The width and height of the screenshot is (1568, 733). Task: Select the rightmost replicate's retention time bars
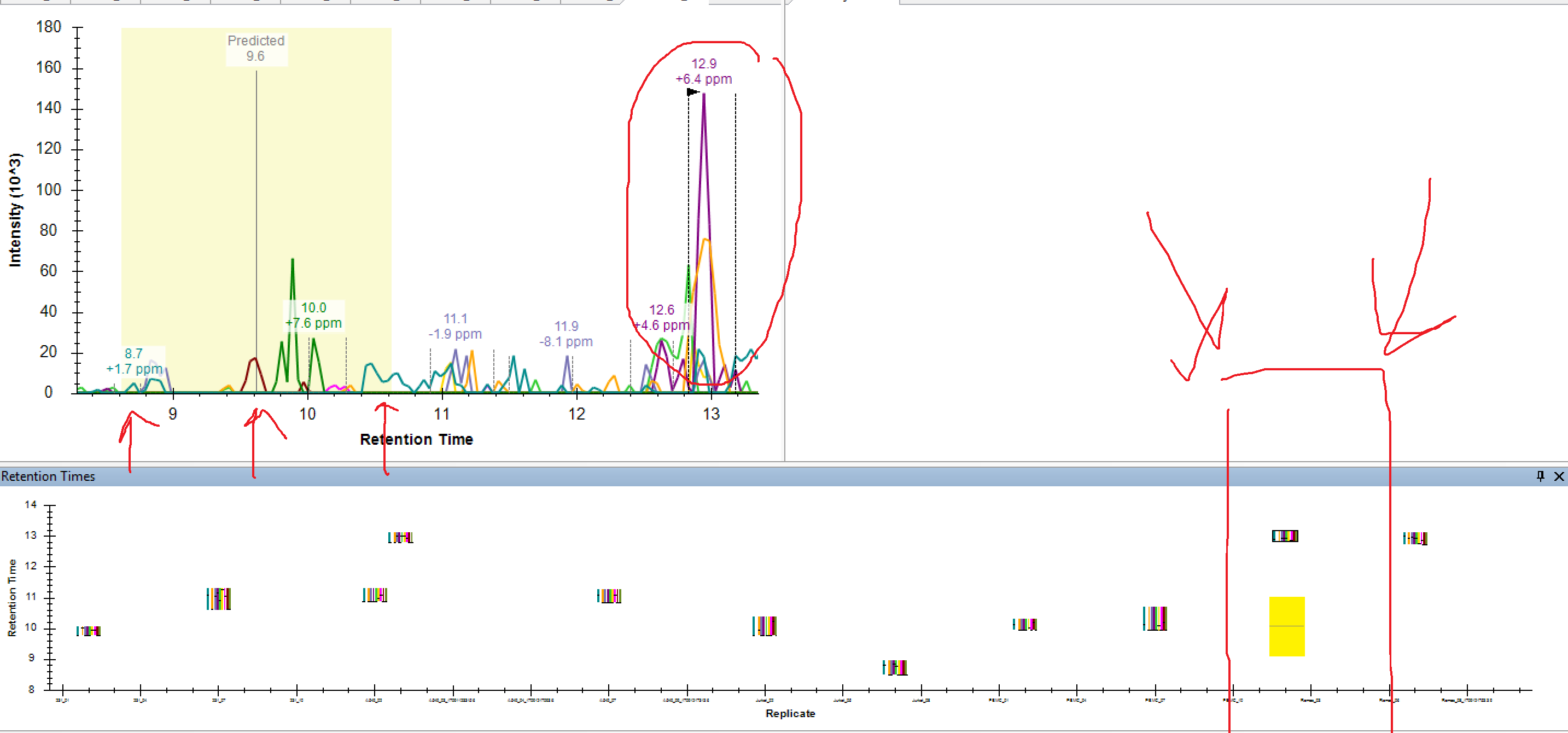click(x=1415, y=538)
